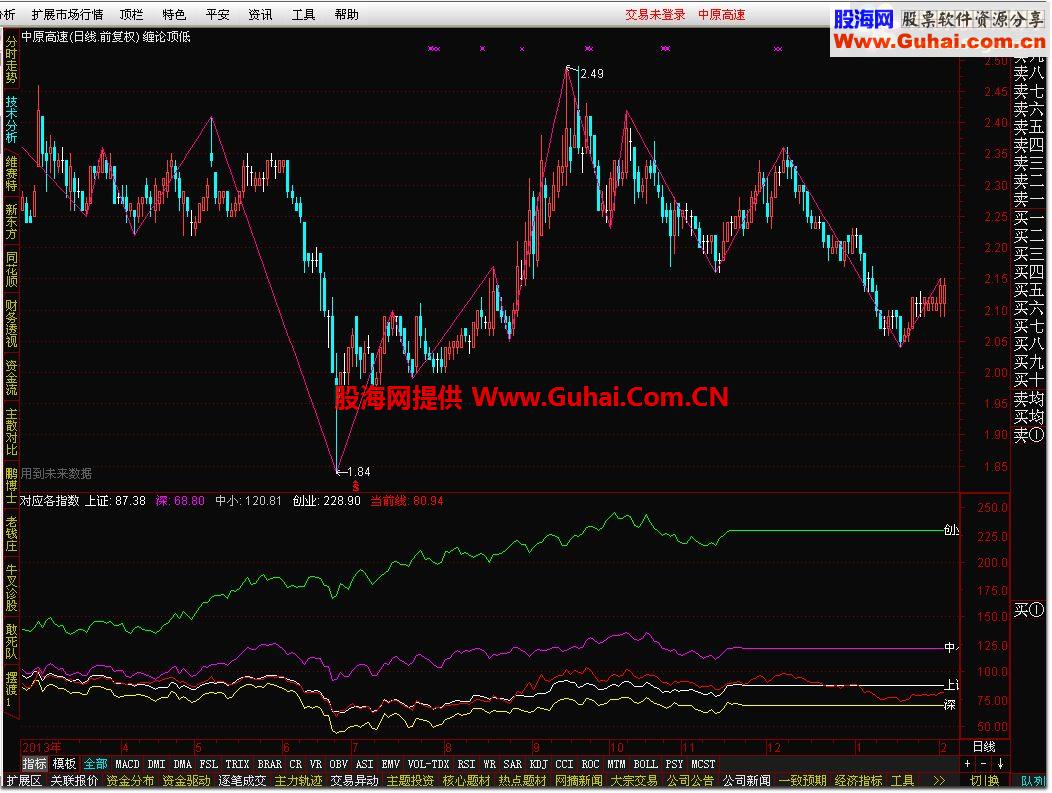Open the 扩展区 bottom tab
The image size is (1052, 793).
[25, 781]
